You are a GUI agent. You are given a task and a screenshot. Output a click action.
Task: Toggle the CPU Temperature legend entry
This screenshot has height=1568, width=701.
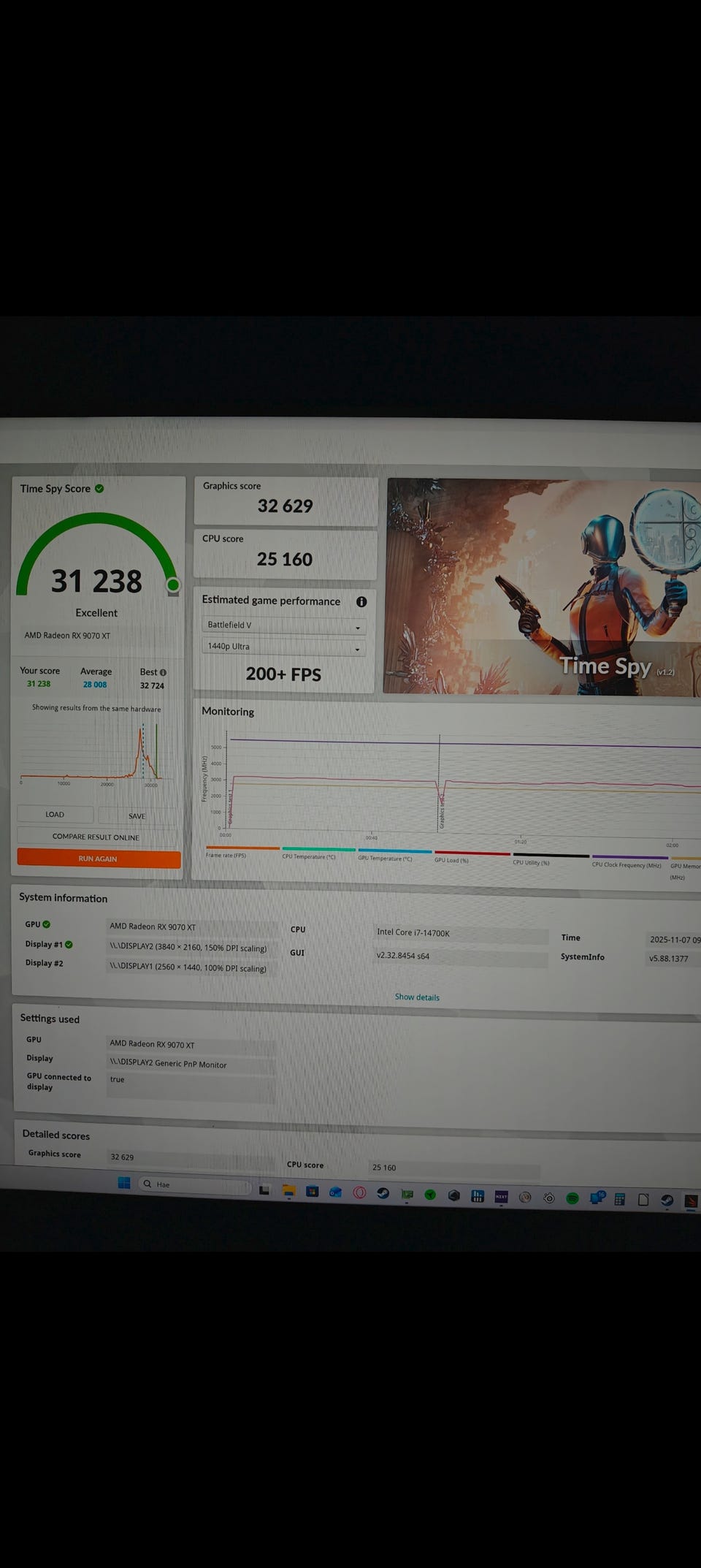[x=318, y=853]
